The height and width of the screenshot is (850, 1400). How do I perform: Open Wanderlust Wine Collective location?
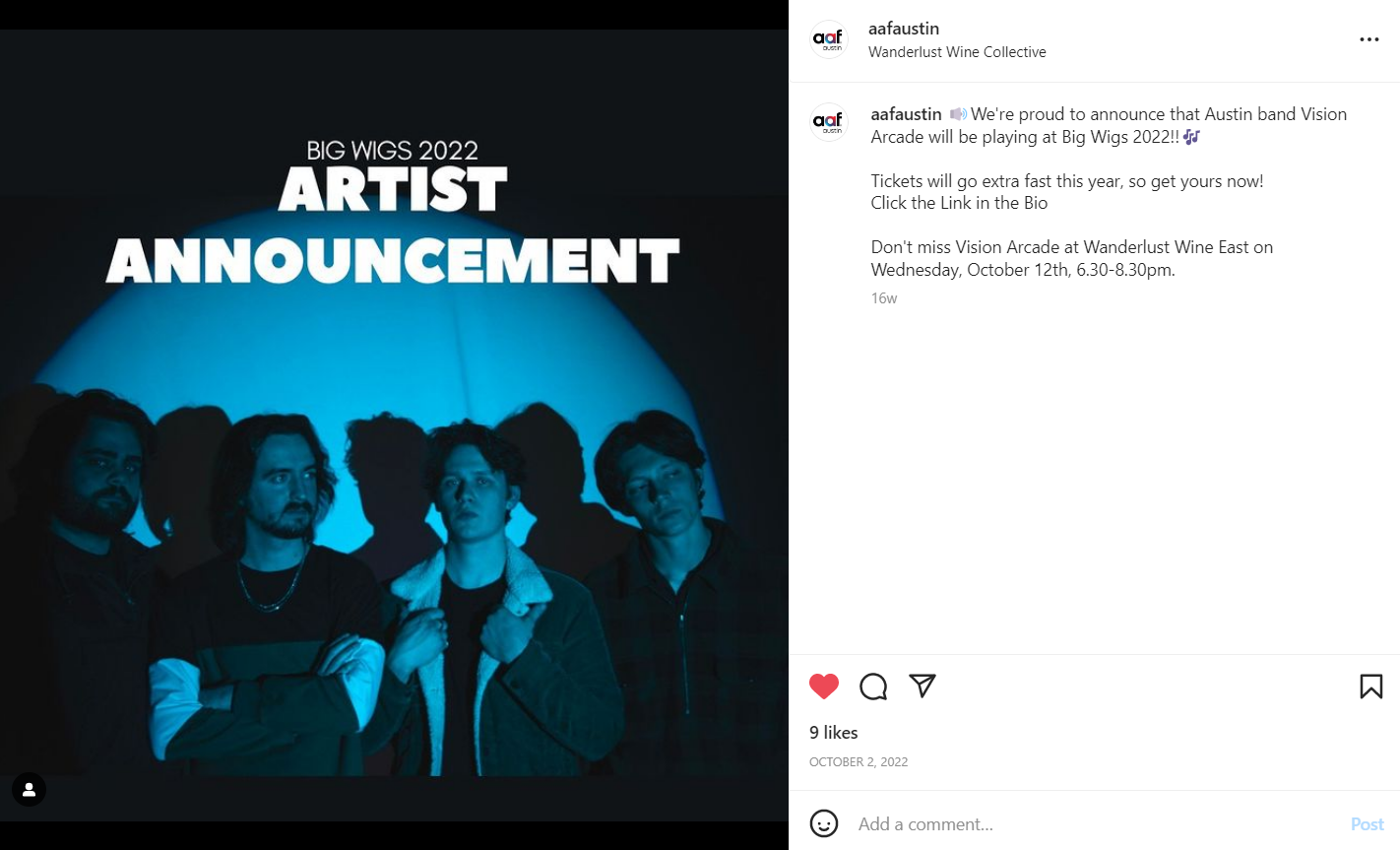coord(957,52)
